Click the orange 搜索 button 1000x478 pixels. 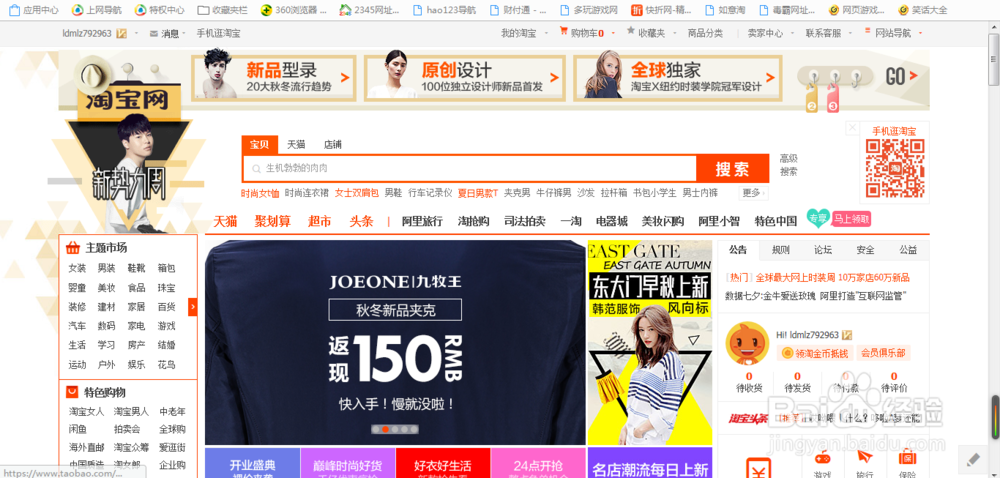tap(732, 169)
